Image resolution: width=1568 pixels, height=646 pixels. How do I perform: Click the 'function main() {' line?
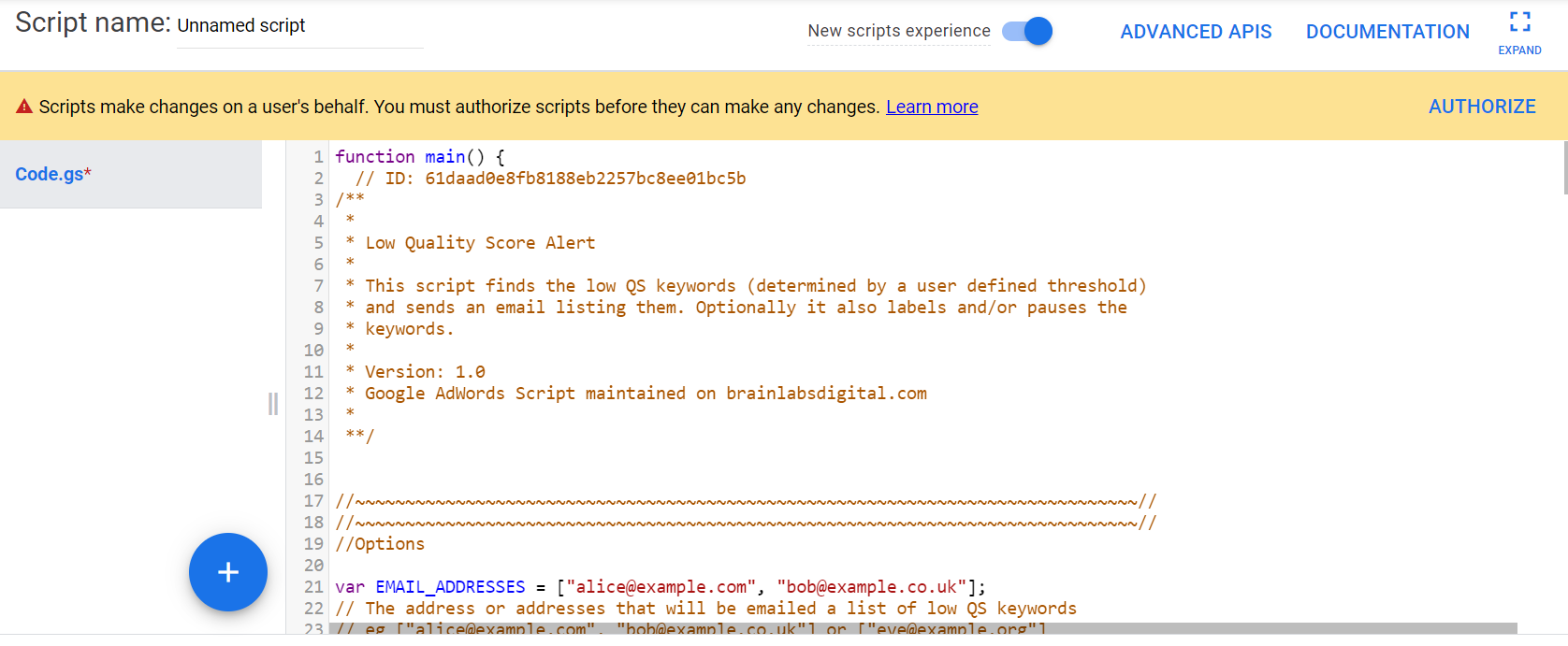coord(420,156)
